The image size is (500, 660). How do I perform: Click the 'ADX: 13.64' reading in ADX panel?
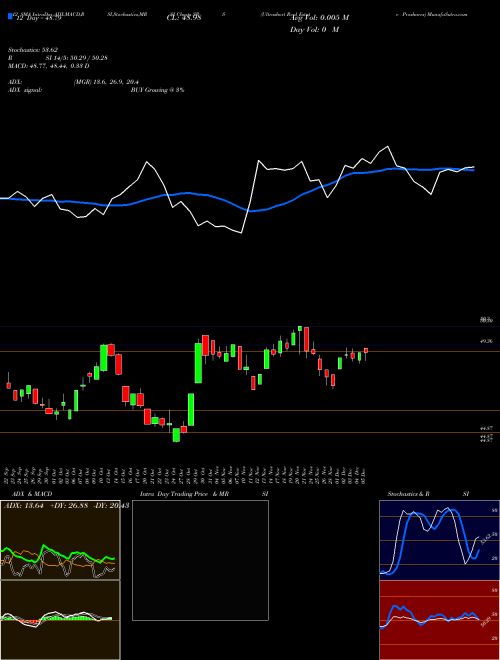[24, 506]
